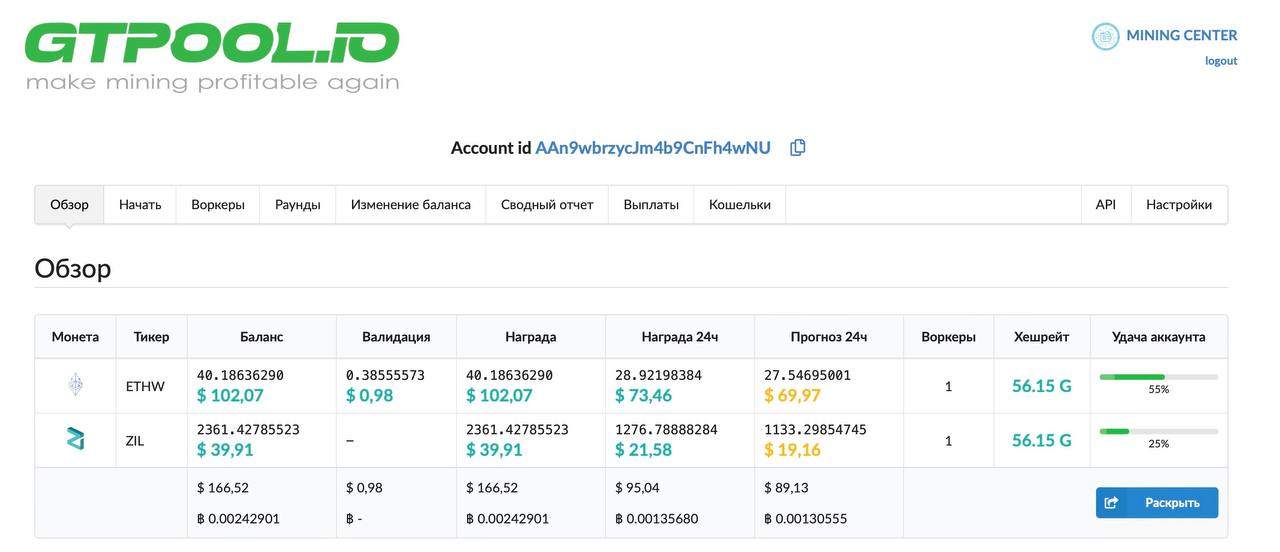The image size is (1280, 552).
Task: Select the Выплаты tab
Action: pos(651,205)
